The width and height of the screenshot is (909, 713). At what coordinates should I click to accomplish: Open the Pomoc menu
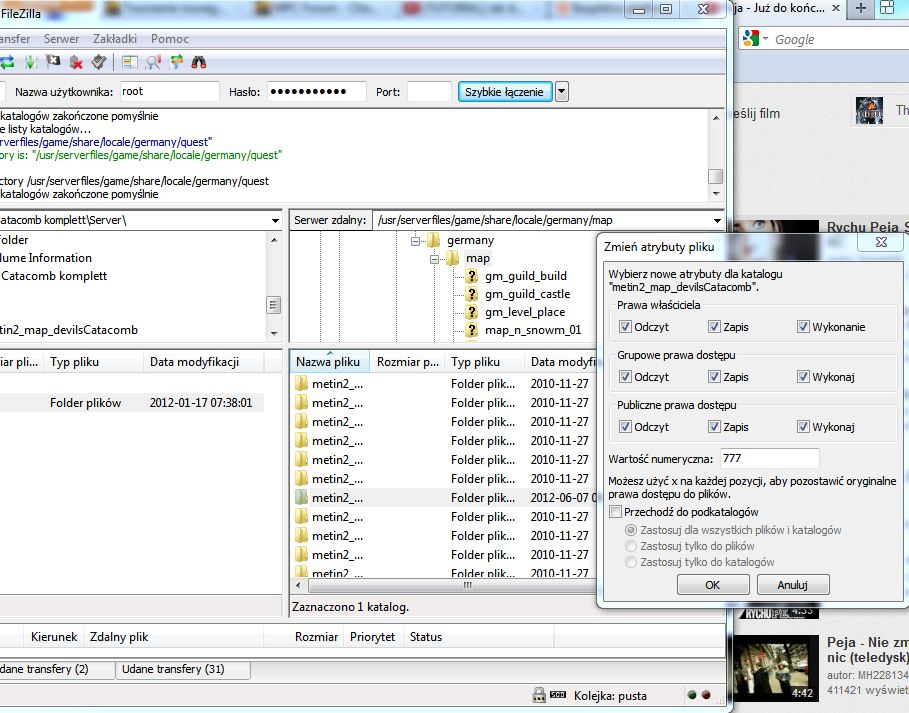point(170,39)
